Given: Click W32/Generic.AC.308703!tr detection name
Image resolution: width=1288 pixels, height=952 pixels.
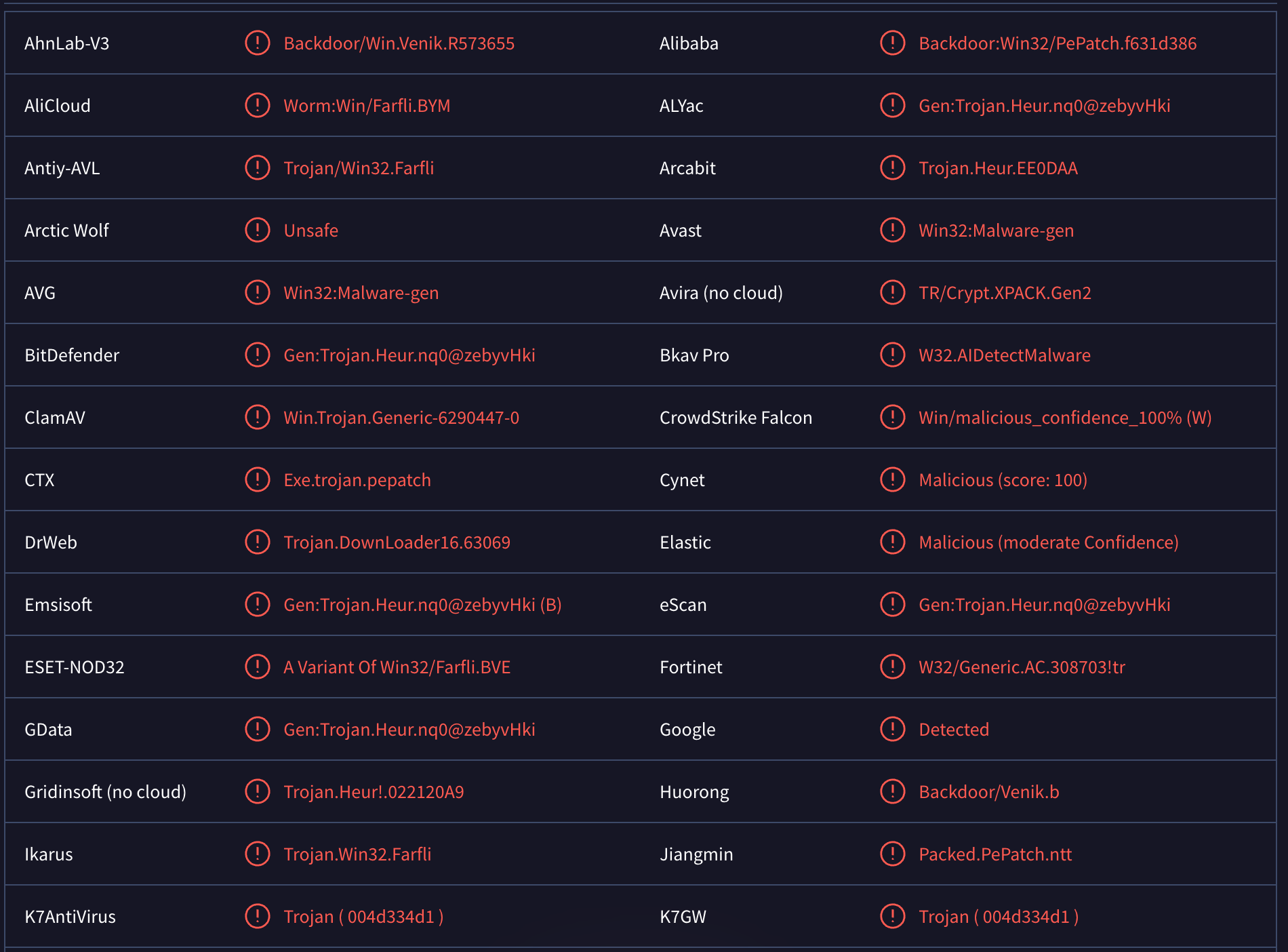Looking at the screenshot, I should pyautogui.click(x=1022, y=667).
